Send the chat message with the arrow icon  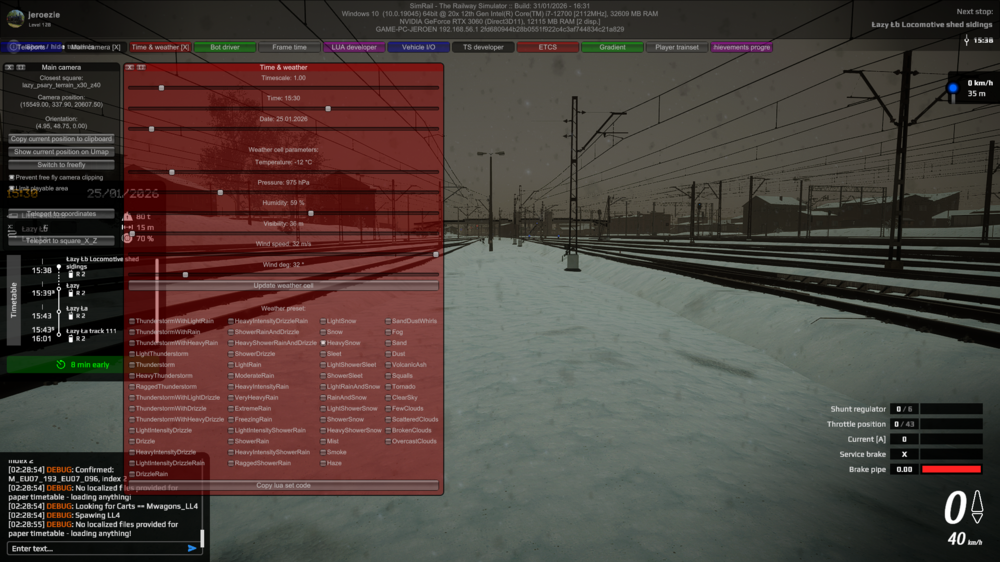coord(192,548)
